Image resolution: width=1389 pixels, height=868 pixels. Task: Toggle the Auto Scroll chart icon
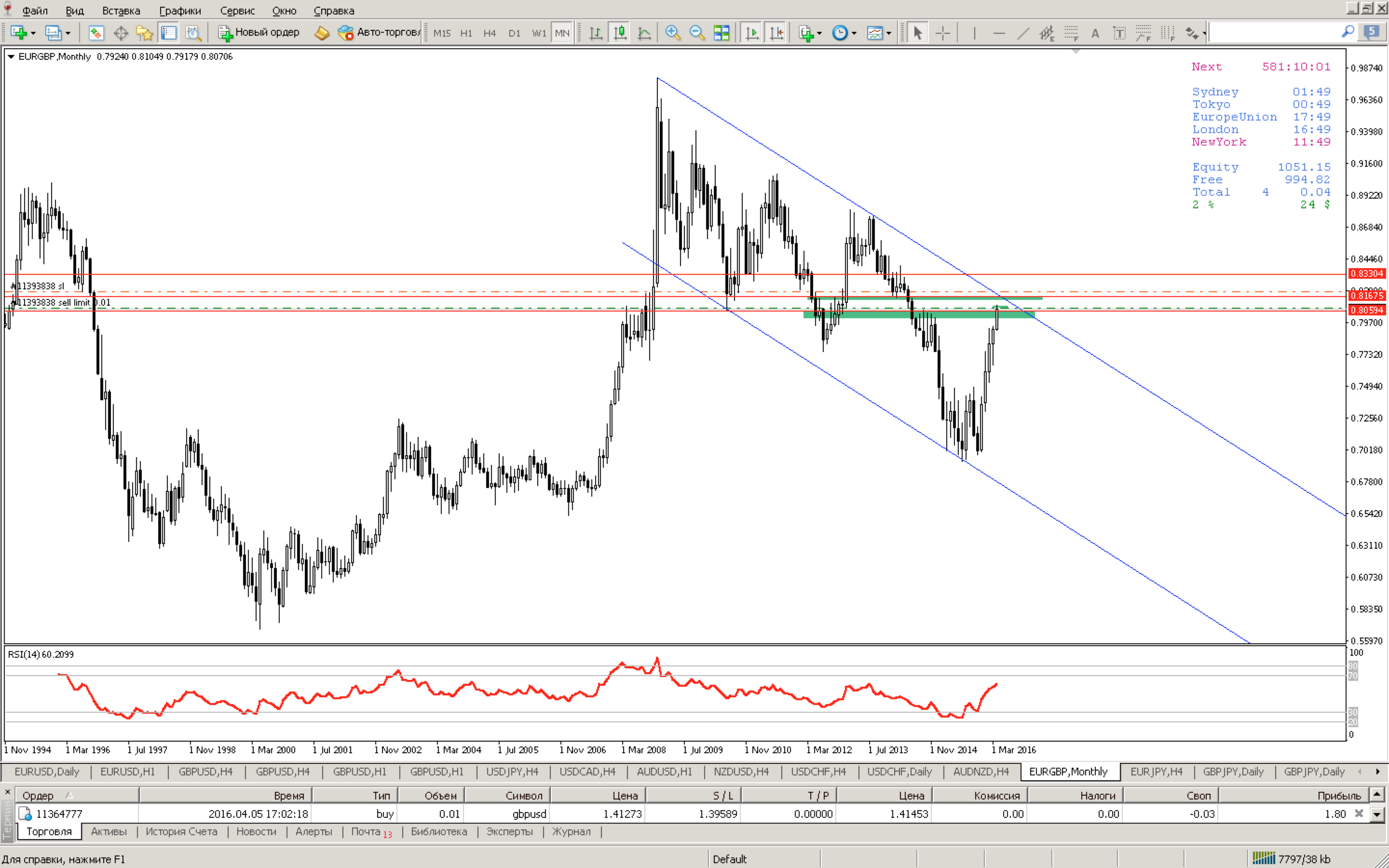tap(752, 33)
